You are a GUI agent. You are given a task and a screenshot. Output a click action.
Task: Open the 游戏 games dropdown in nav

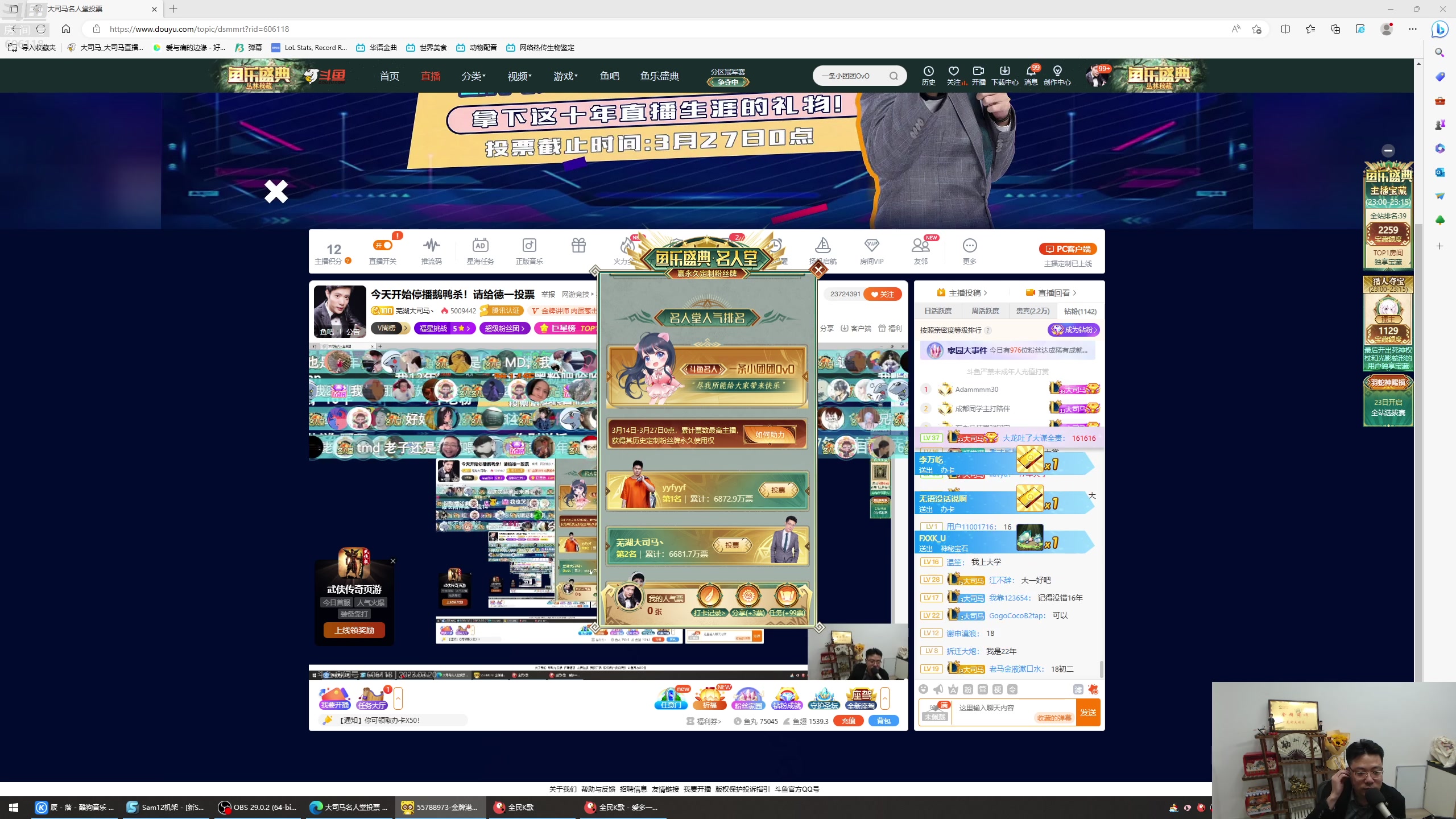tap(565, 76)
